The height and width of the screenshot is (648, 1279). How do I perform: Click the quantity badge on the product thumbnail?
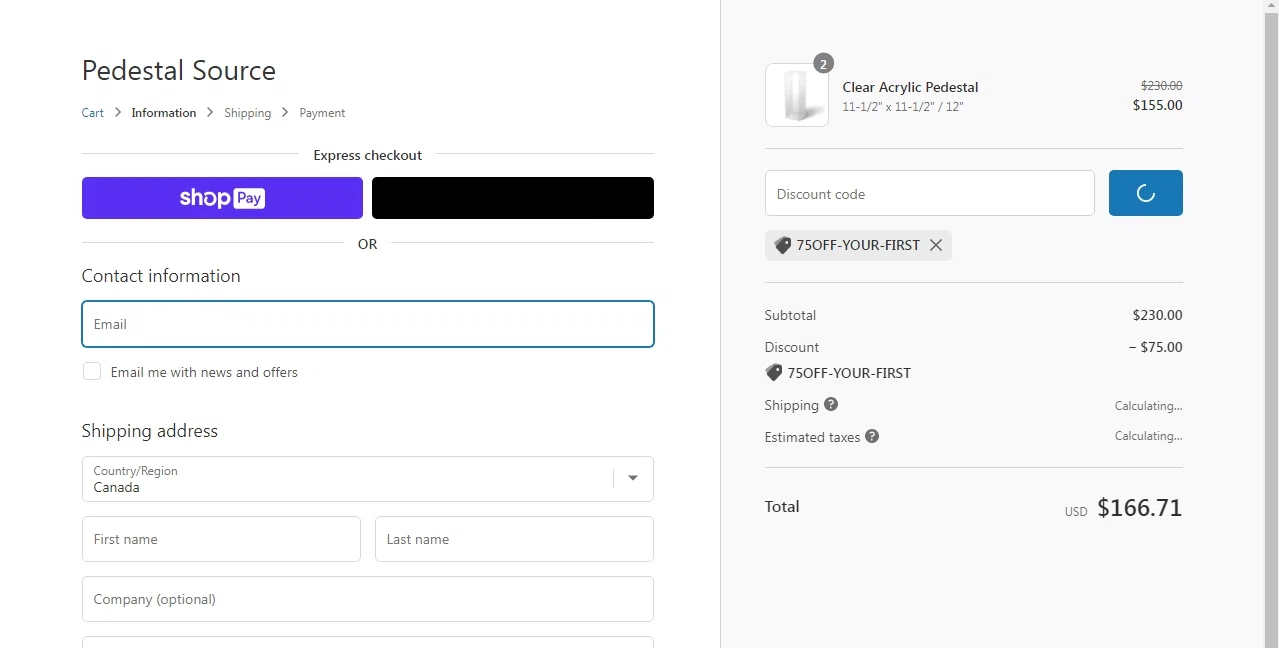pos(823,64)
